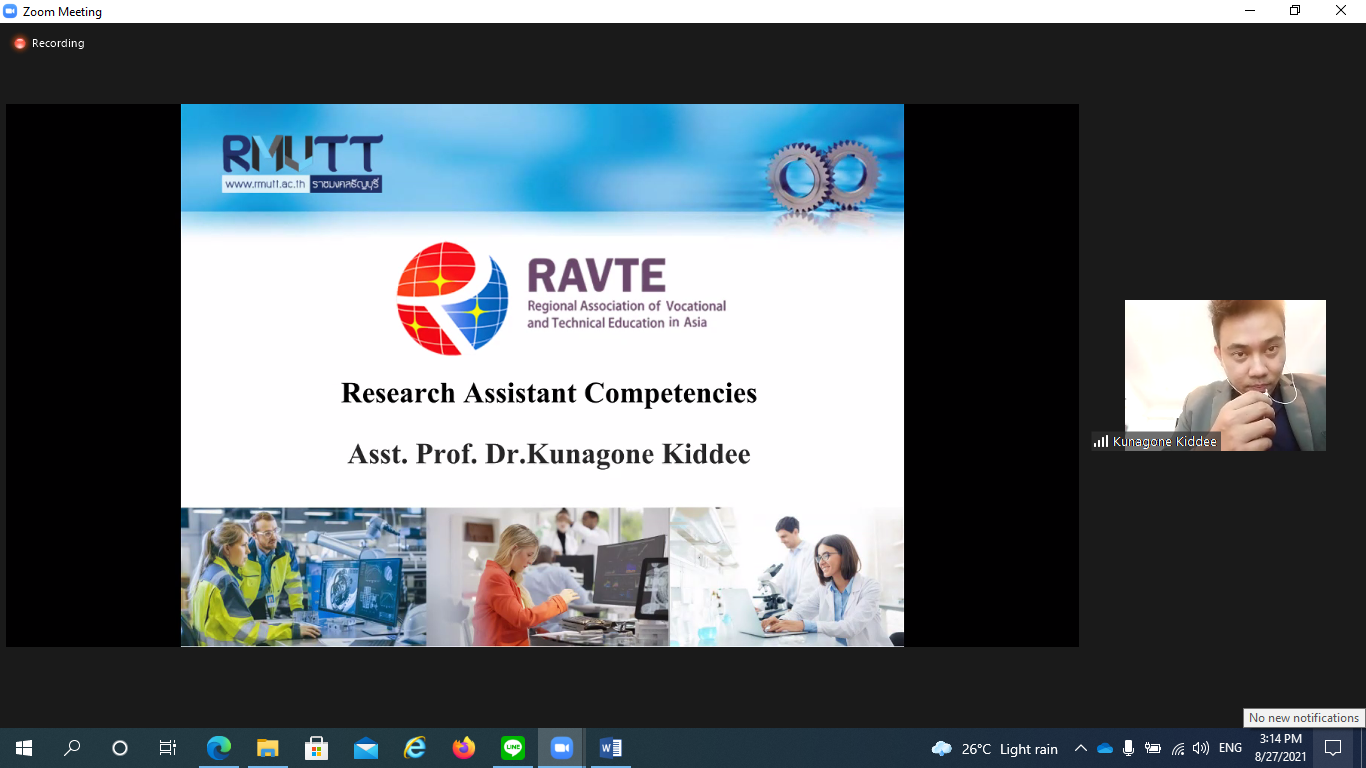
Task: Click Research Assistant Competencies slide title
Action: point(549,393)
